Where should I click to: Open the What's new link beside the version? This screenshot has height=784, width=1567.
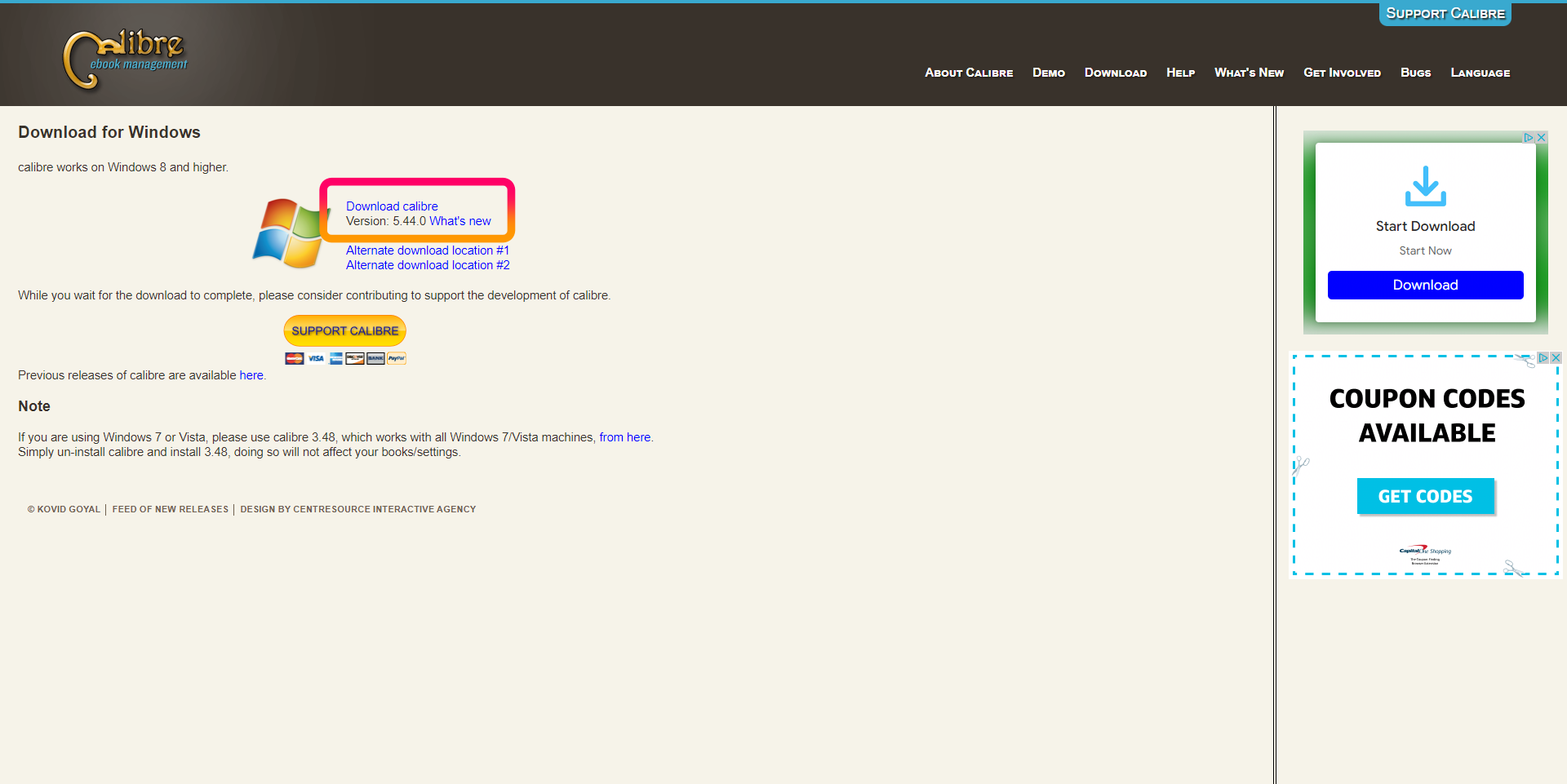[x=460, y=221]
